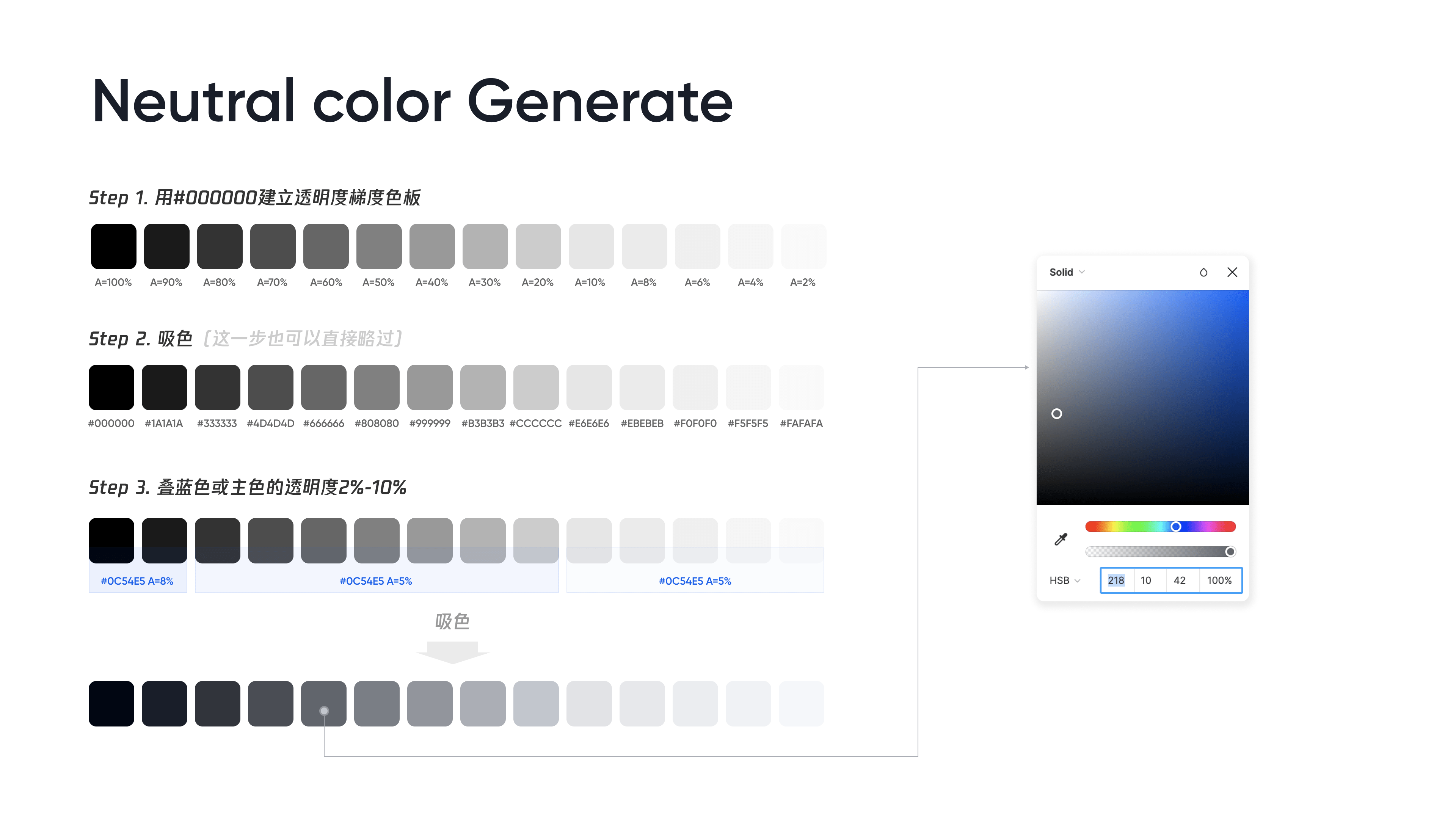
Task: Close the color picker panel
Action: pos(1232,273)
